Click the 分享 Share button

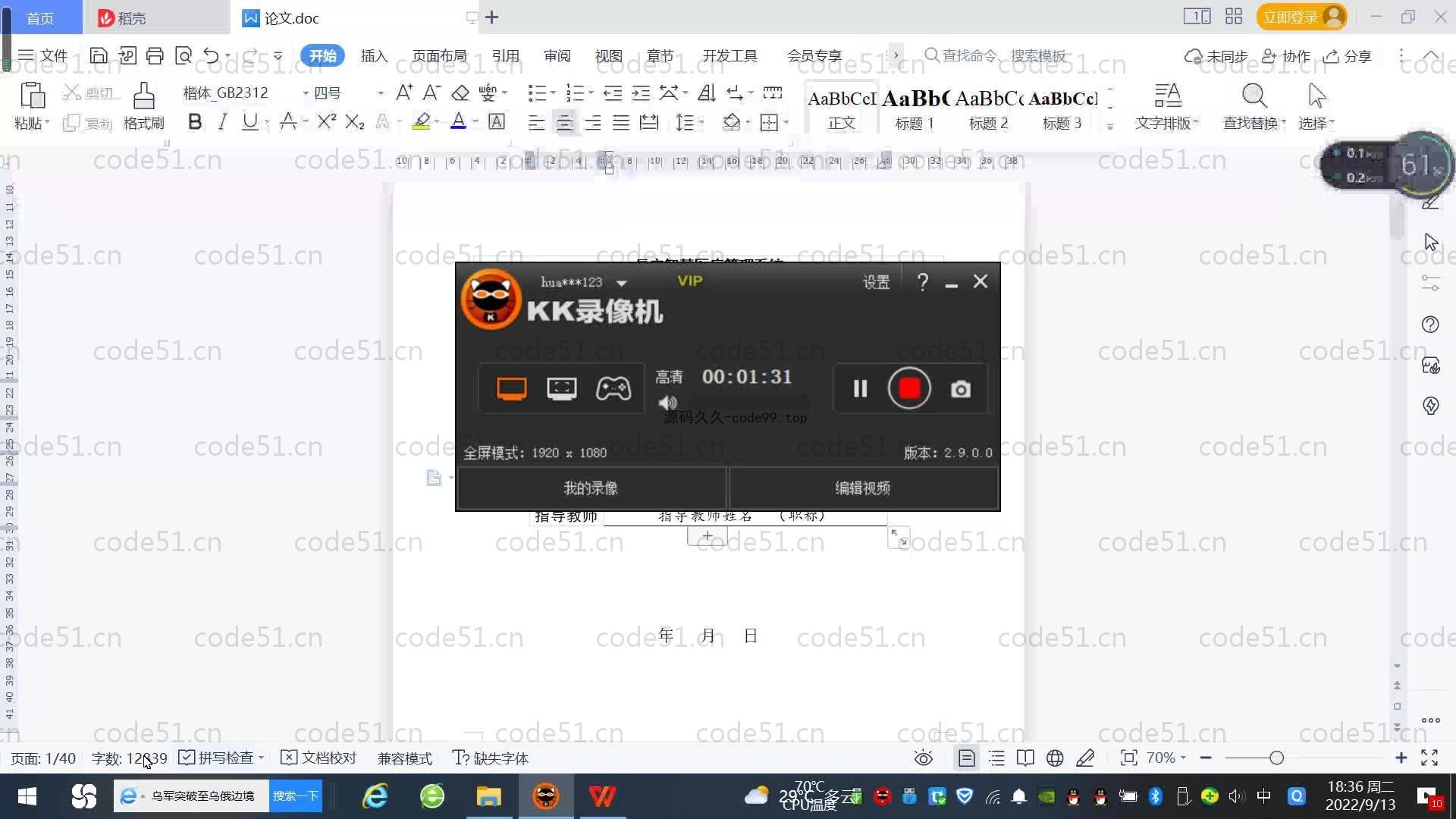click(1348, 56)
